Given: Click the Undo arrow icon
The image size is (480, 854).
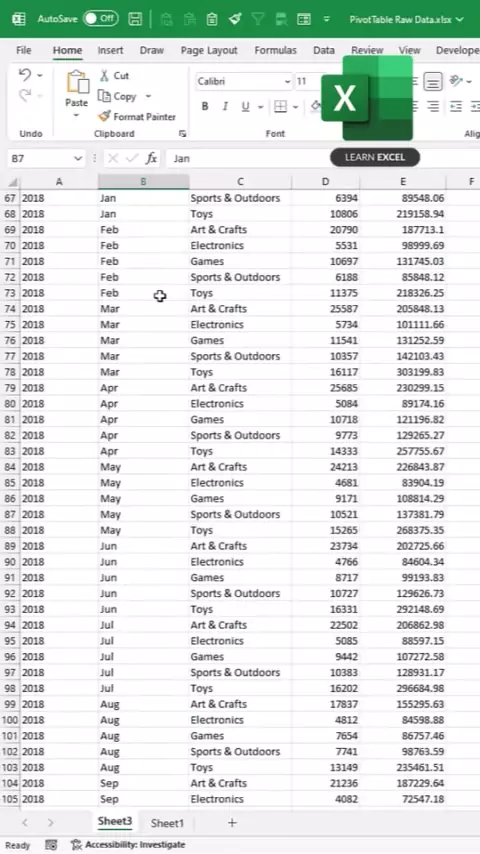Looking at the screenshot, I should click(x=25, y=75).
